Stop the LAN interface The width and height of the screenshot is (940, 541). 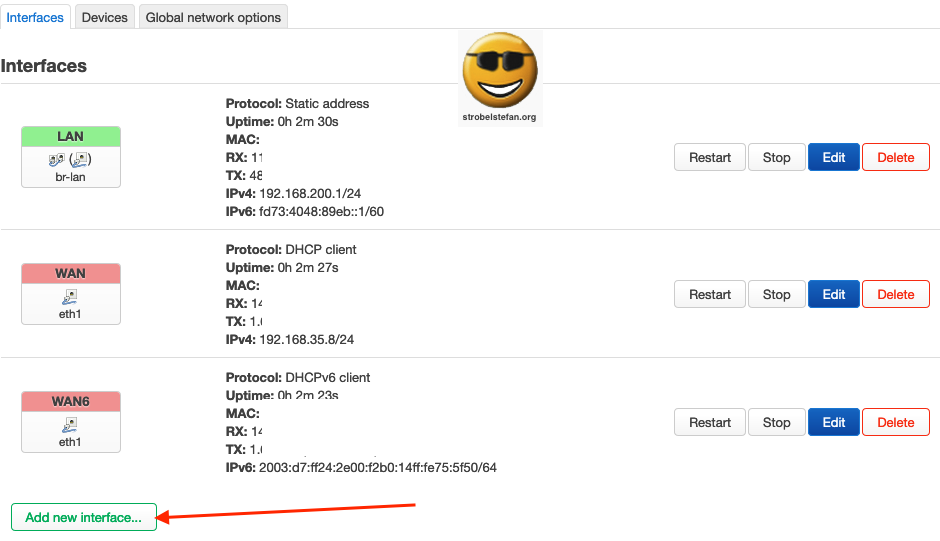coord(776,157)
